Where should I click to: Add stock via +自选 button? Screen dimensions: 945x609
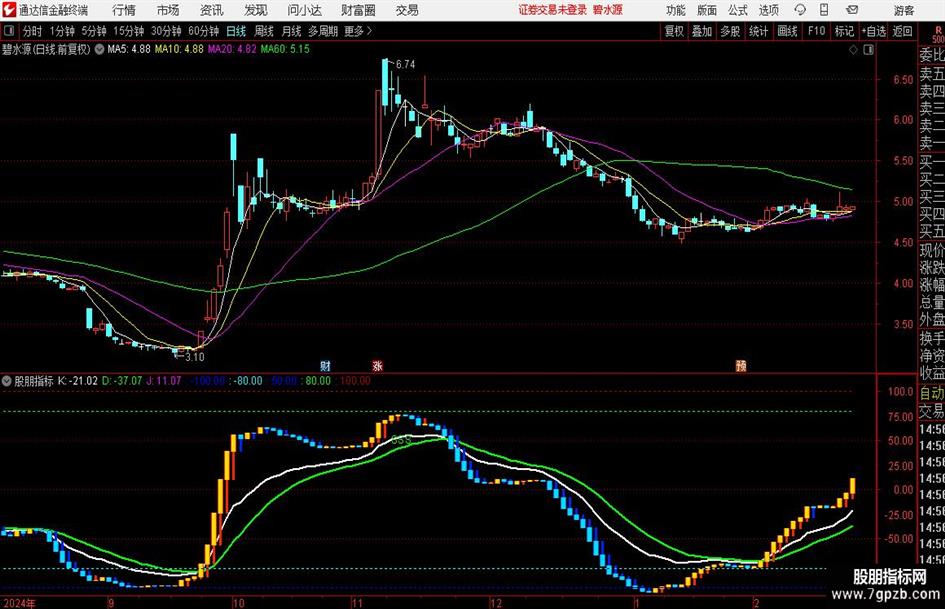coord(873,31)
